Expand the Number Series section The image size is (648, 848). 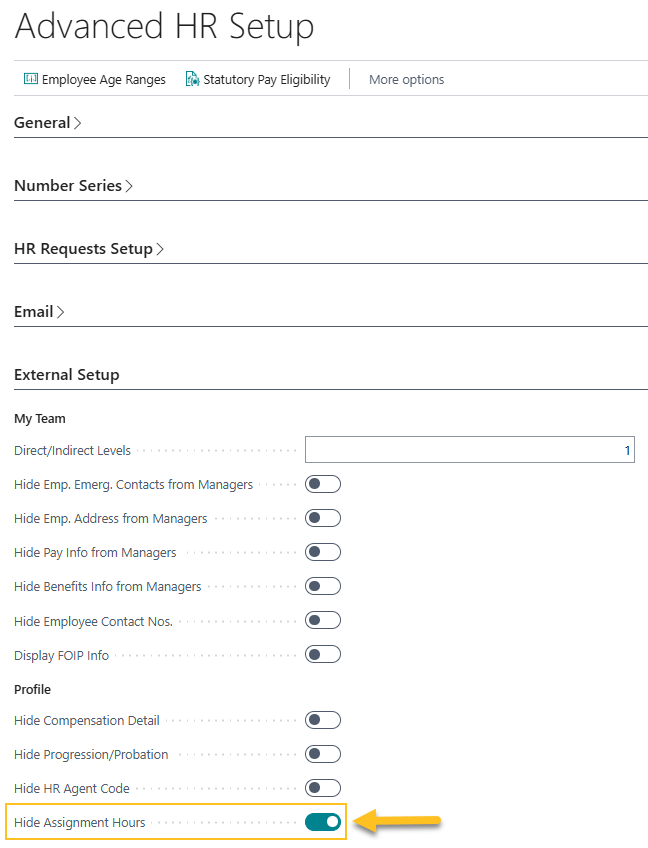click(73, 185)
